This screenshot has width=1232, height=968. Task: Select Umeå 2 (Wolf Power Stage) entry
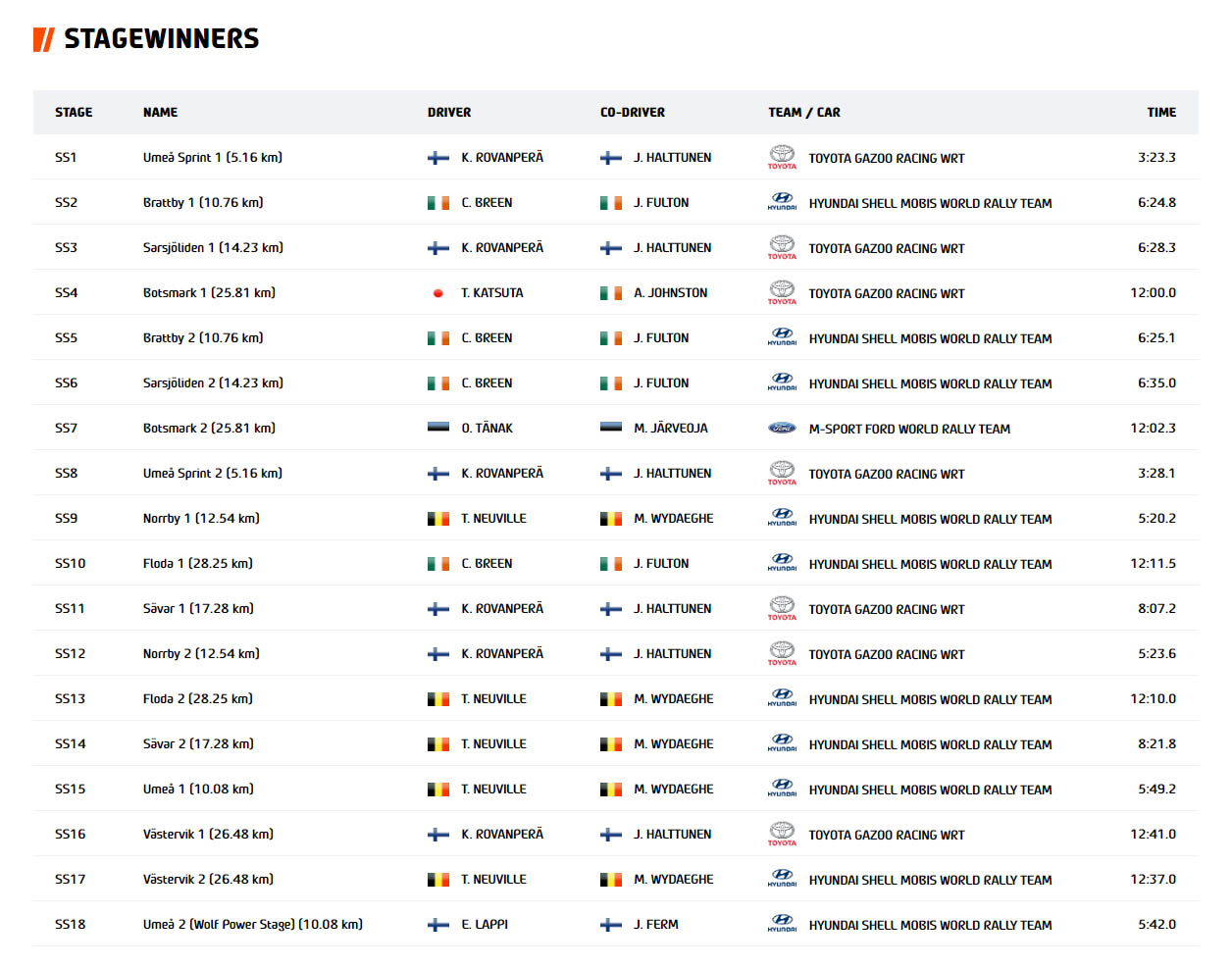pos(253,925)
